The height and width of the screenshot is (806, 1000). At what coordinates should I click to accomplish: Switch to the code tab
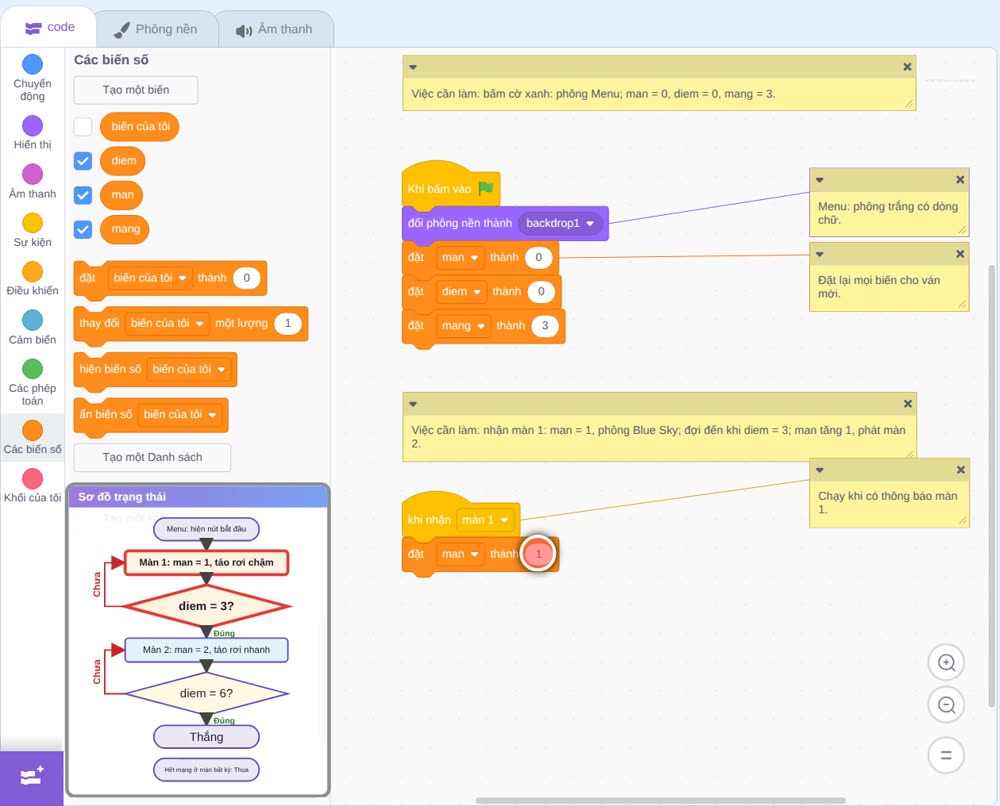pyautogui.click(x=49, y=27)
